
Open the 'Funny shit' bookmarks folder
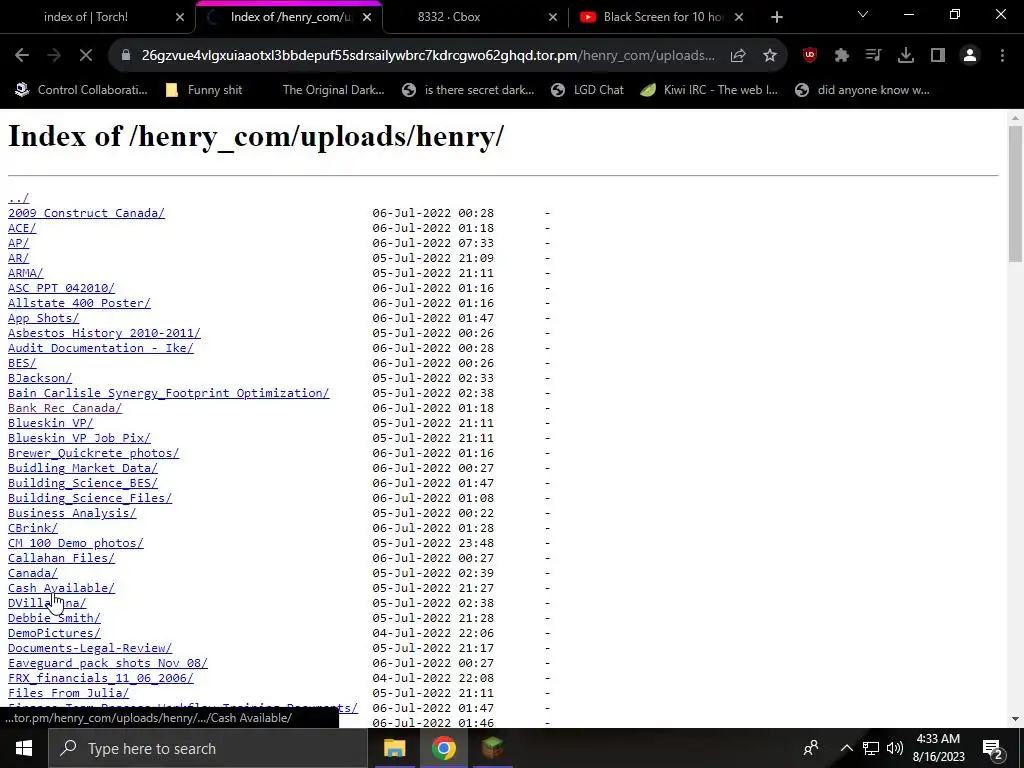[204, 90]
